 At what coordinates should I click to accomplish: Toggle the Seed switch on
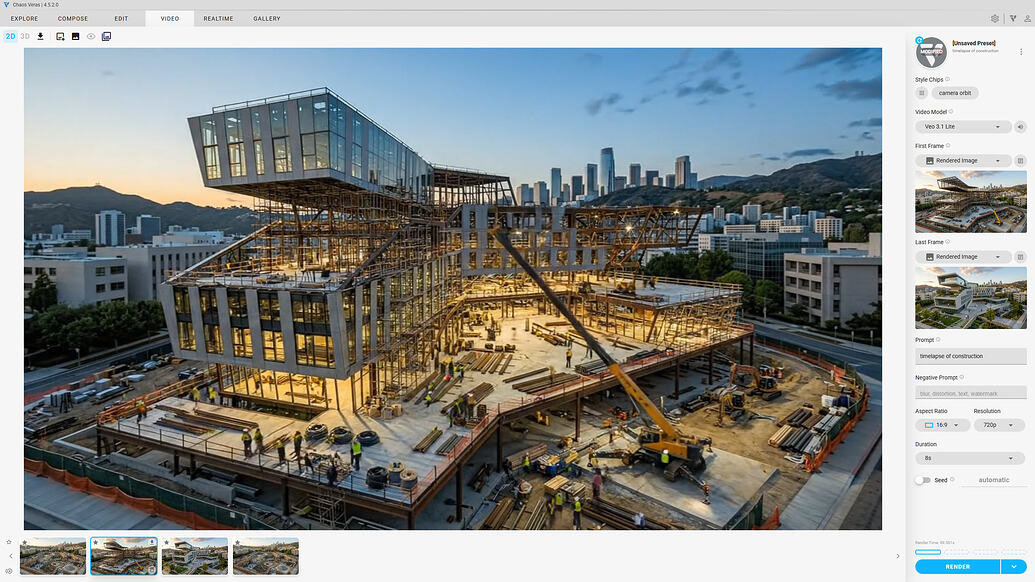[923, 480]
